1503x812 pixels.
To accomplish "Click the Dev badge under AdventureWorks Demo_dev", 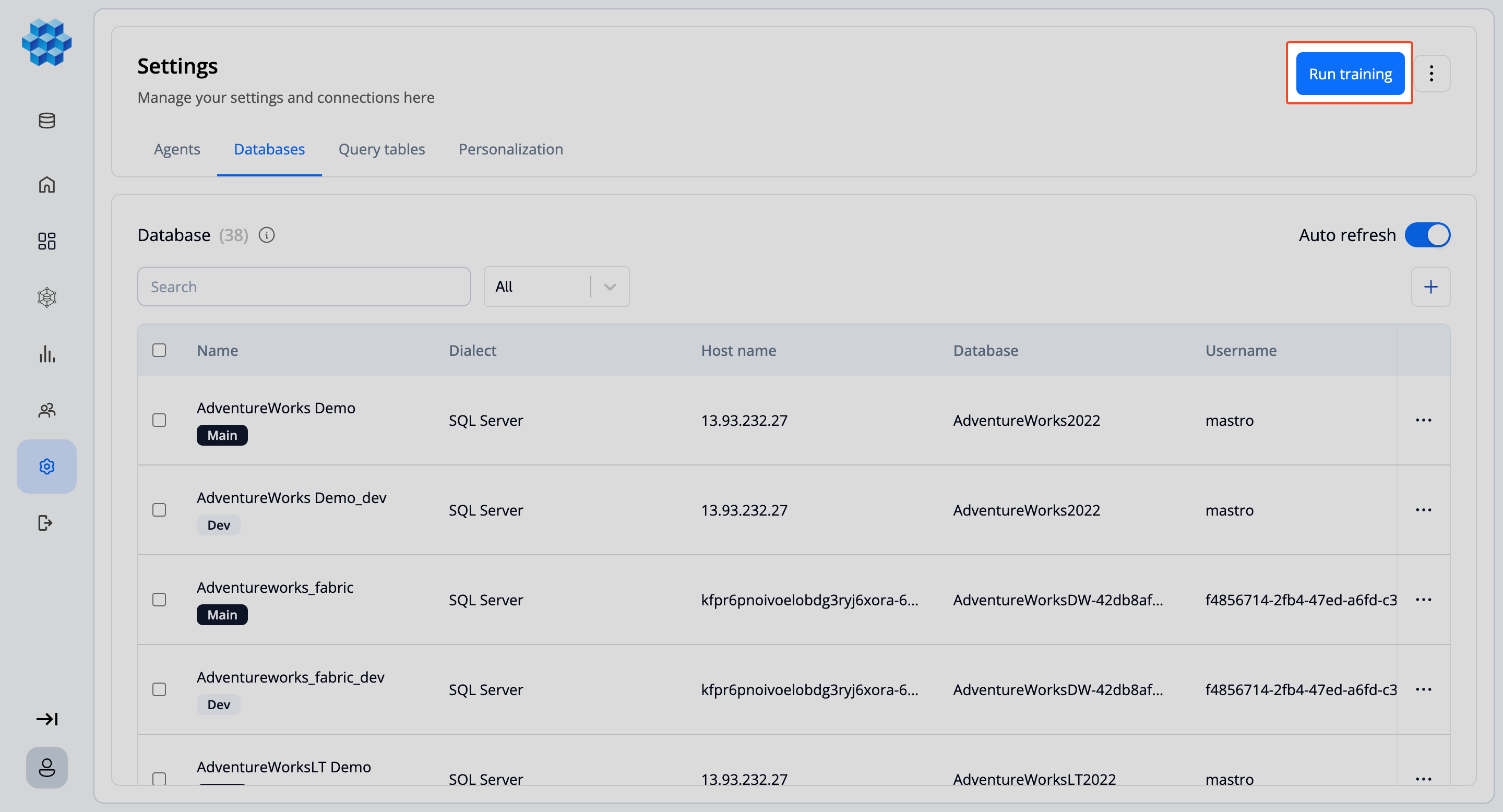I will tap(218, 526).
